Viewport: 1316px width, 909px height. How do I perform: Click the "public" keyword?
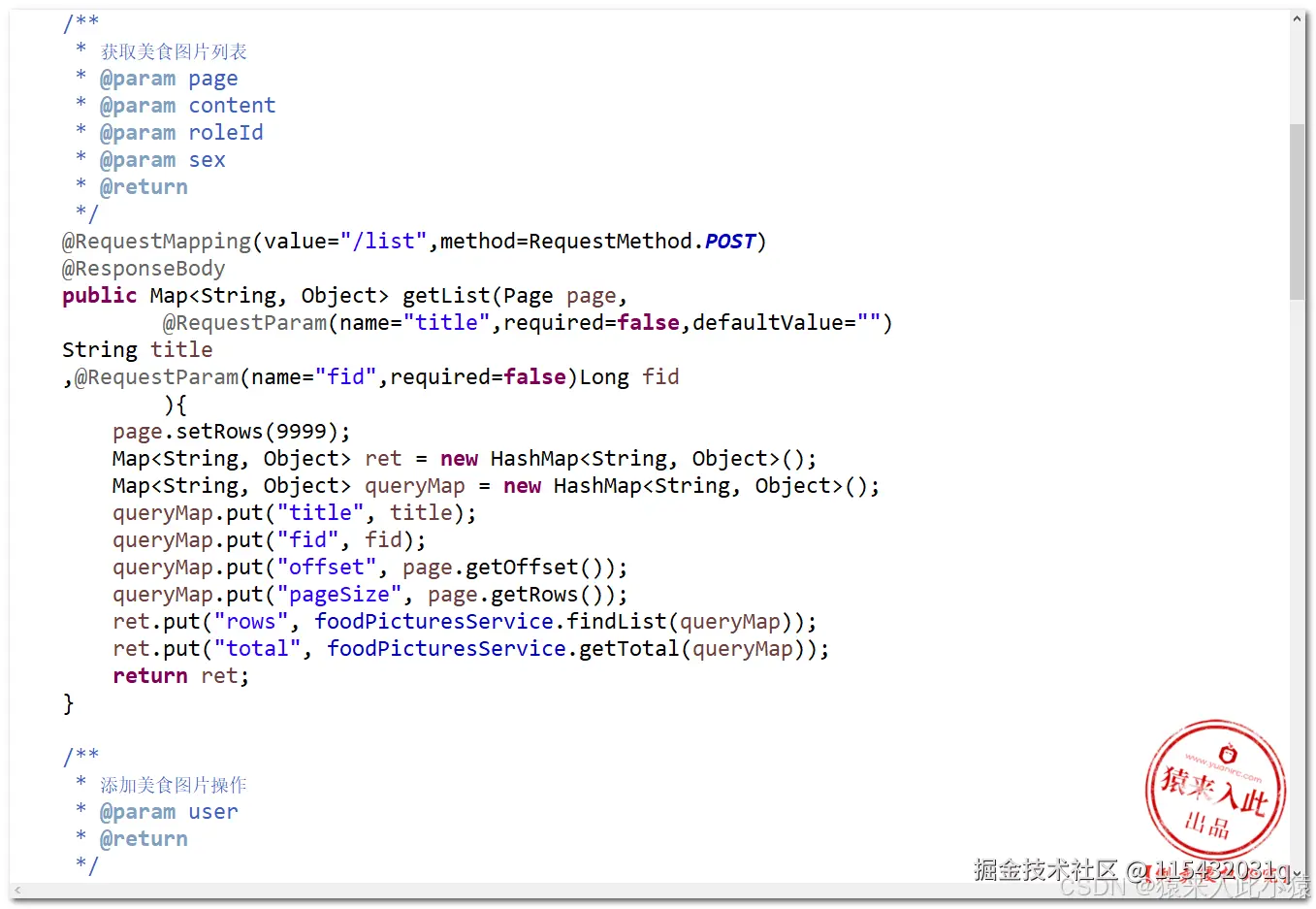(100, 296)
